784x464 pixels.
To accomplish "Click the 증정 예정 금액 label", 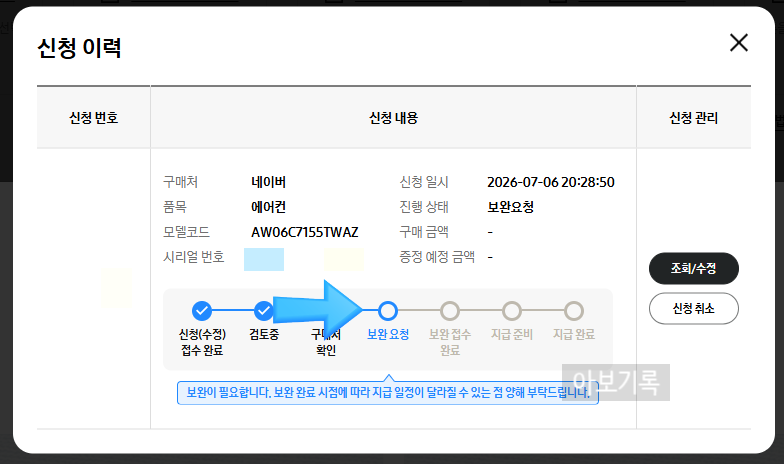I will tap(437, 257).
